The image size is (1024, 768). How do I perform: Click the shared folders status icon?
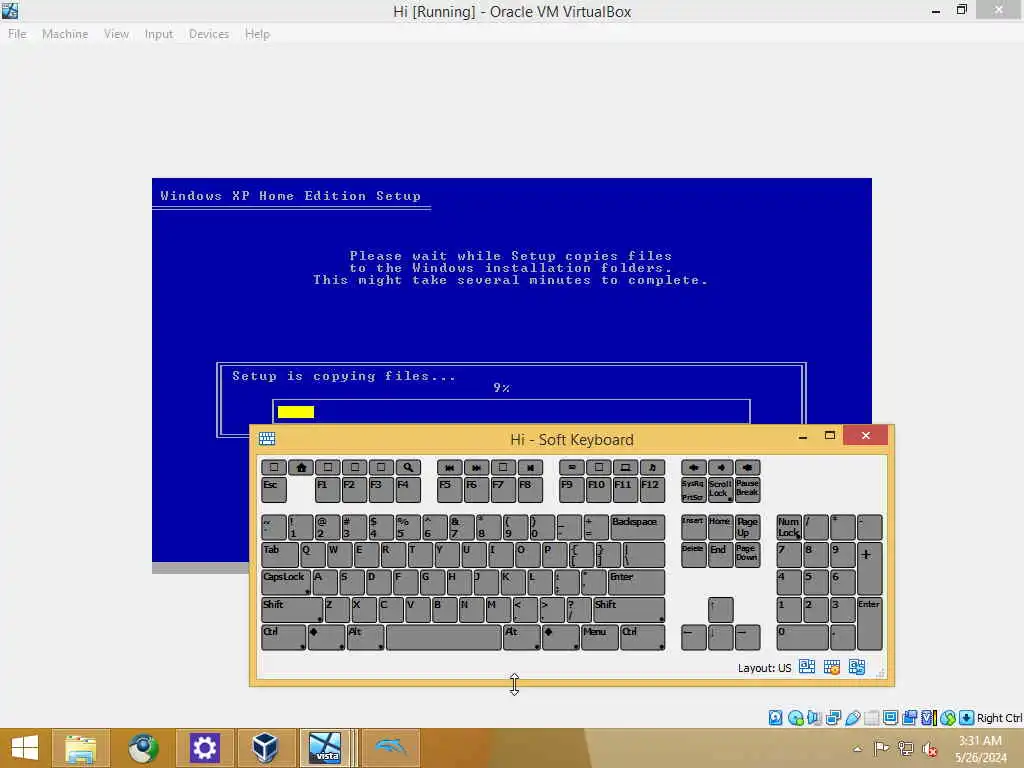[871, 718]
